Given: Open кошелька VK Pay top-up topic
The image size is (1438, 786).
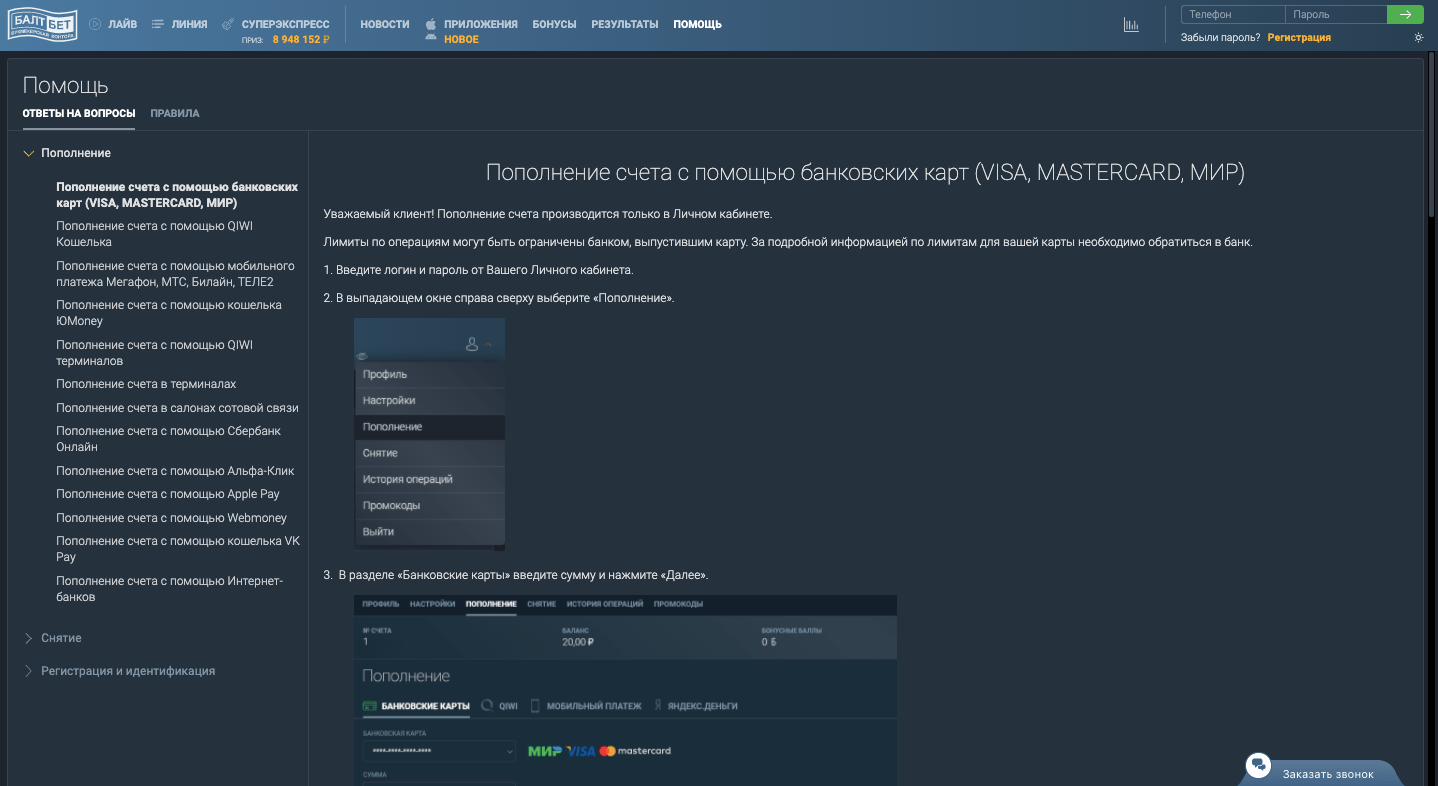Looking at the screenshot, I should click(178, 549).
